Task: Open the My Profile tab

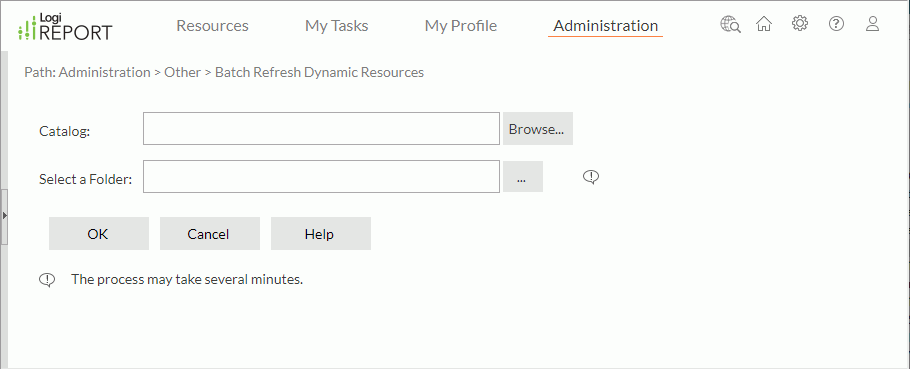Action: (461, 26)
